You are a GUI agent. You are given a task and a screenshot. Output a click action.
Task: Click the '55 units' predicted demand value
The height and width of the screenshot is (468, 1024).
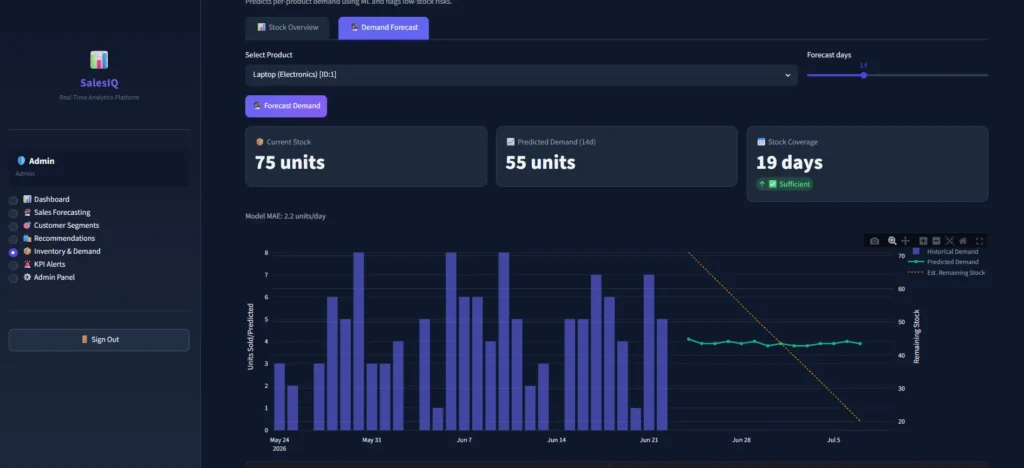[540, 163]
